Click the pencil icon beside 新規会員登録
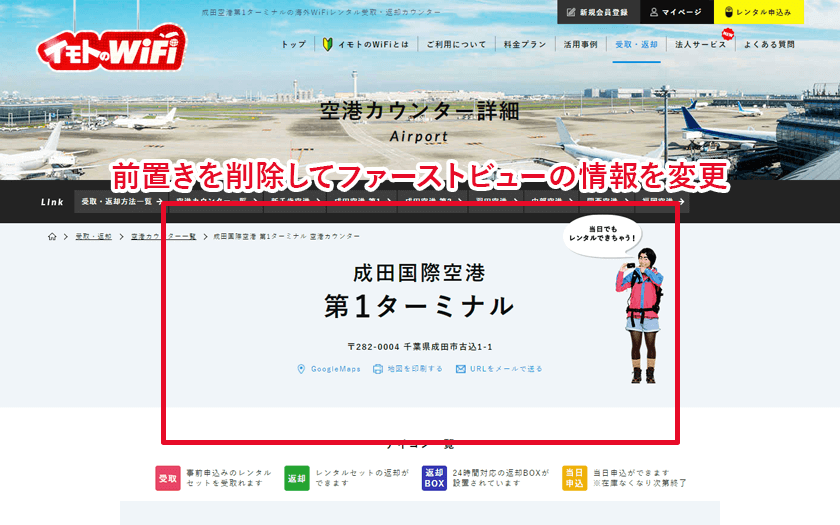The width and height of the screenshot is (840, 525). click(571, 12)
